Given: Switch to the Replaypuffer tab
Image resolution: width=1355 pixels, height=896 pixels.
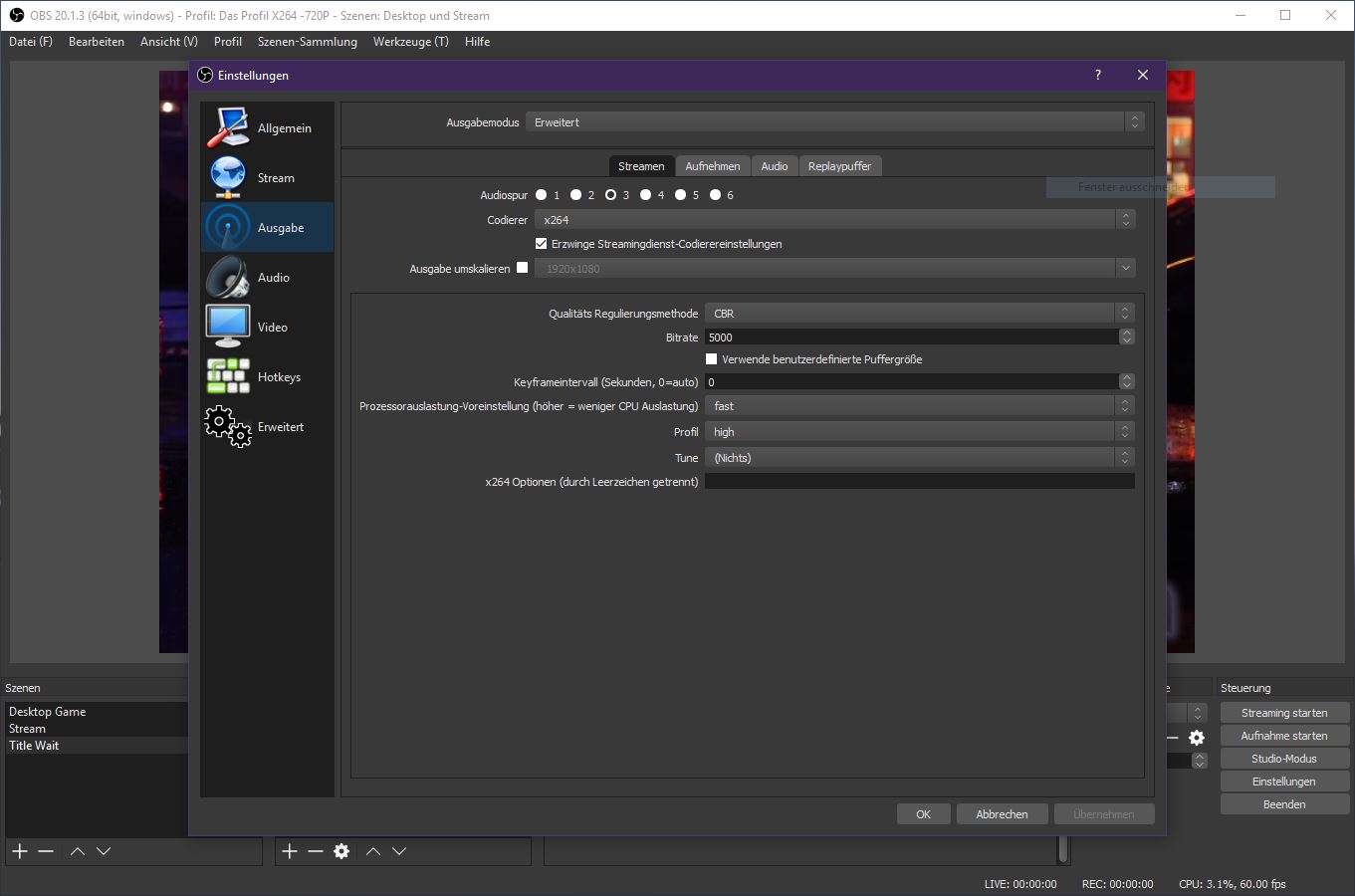Looking at the screenshot, I should [x=839, y=166].
